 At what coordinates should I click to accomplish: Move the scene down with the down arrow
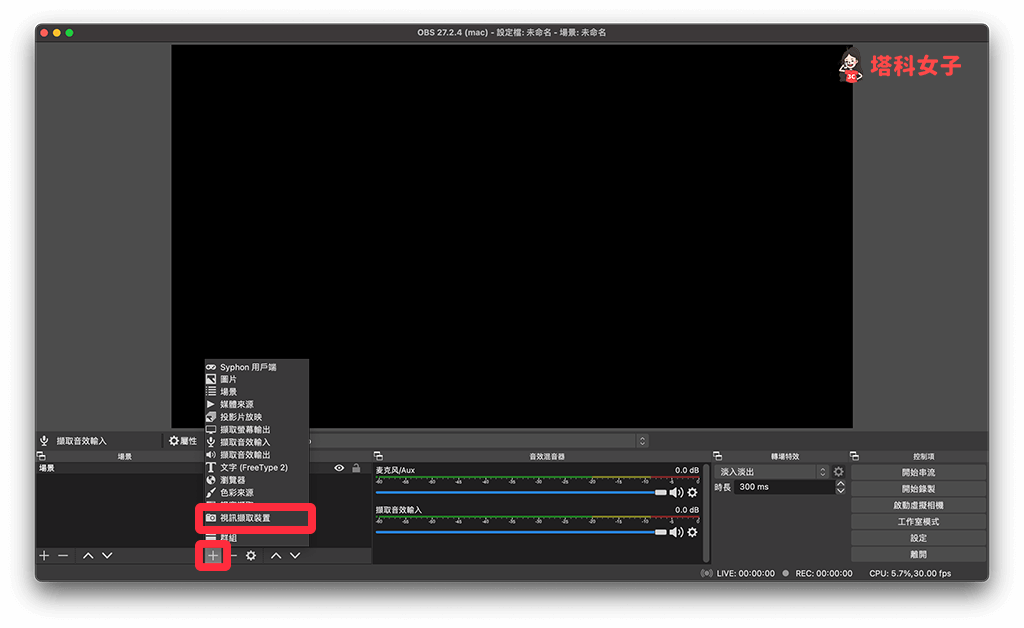[107, 555]
